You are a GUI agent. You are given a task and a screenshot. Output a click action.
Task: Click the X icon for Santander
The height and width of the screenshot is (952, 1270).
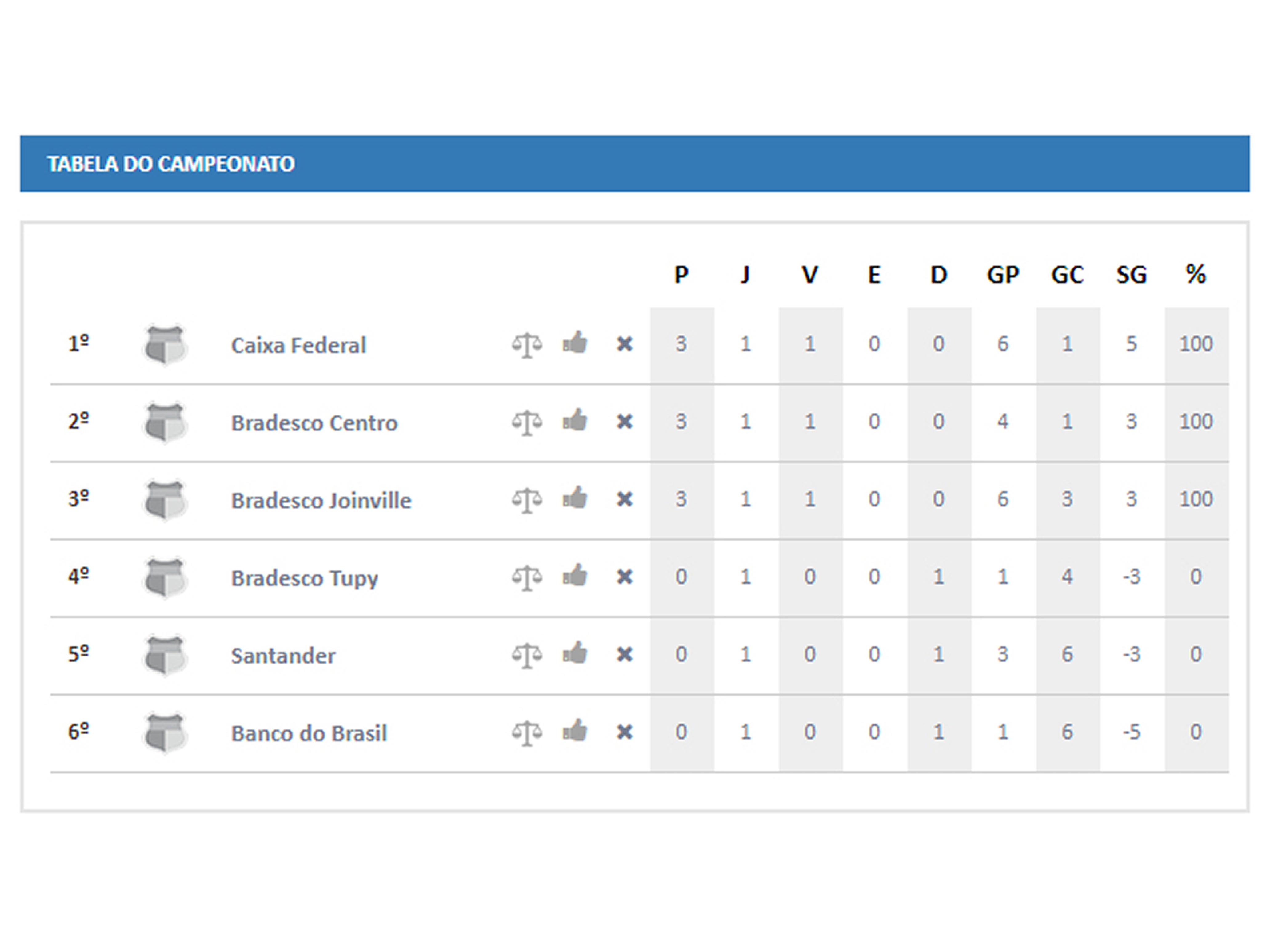[625, 654]
